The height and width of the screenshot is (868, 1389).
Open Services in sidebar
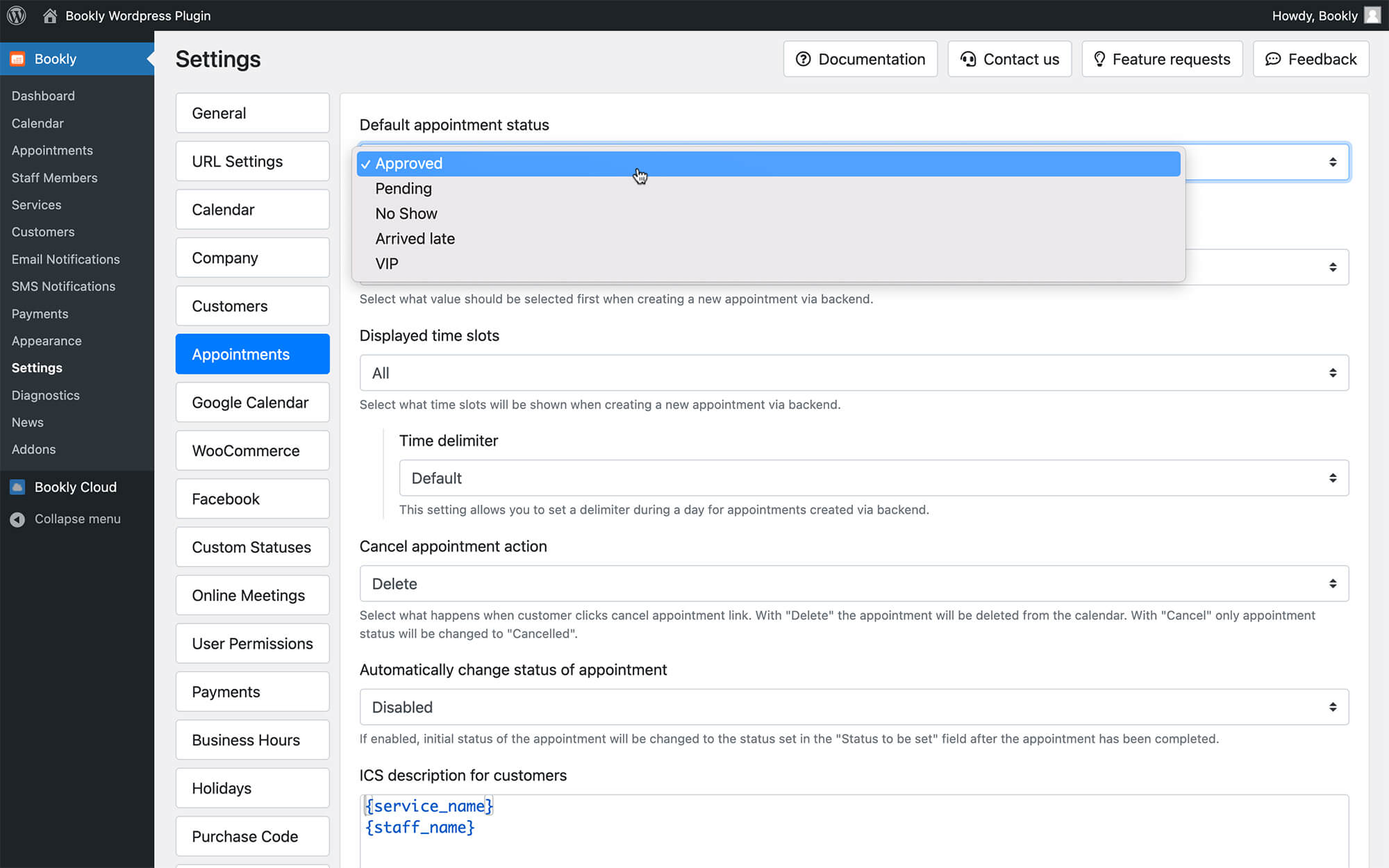click(36, 205)
